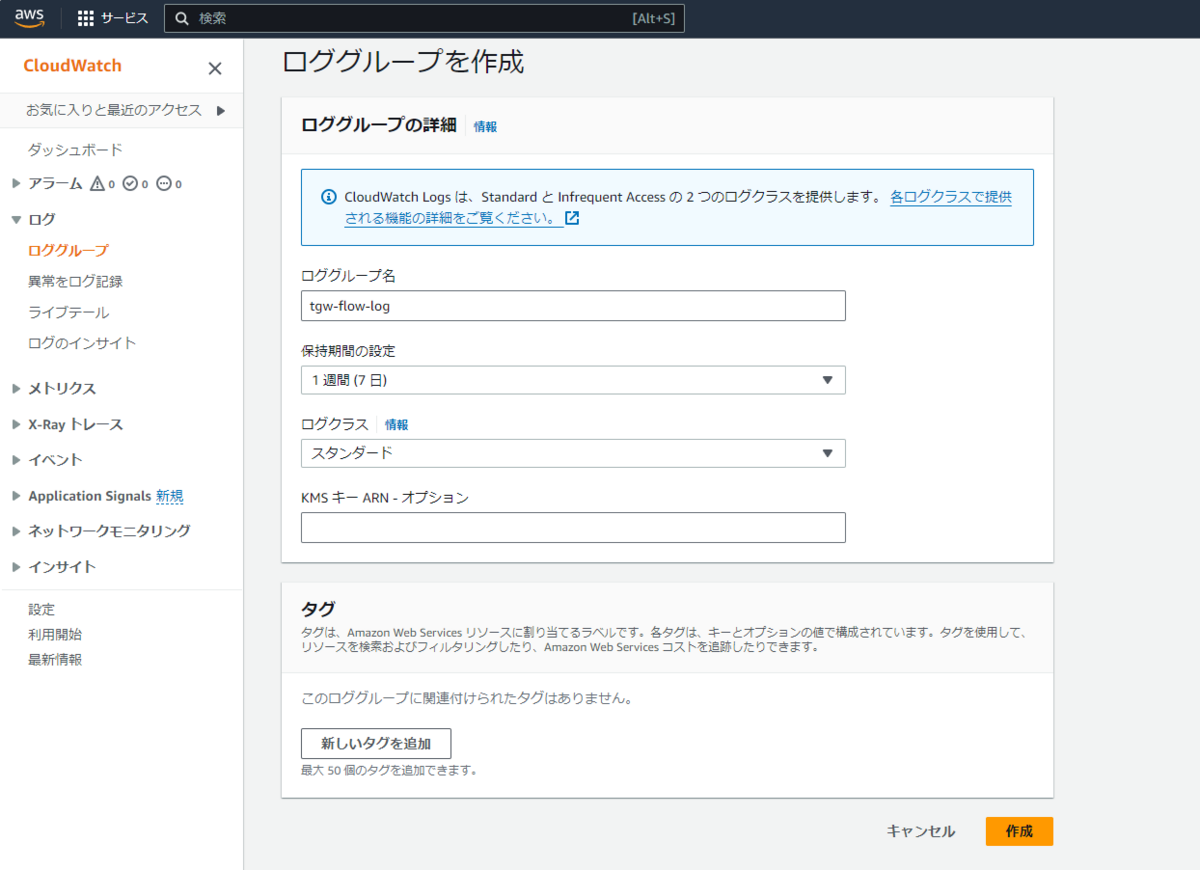Open Live Tail in sidebar
Image resolution: width=1200 pixels, height=870 pixels.
[68, 312]
